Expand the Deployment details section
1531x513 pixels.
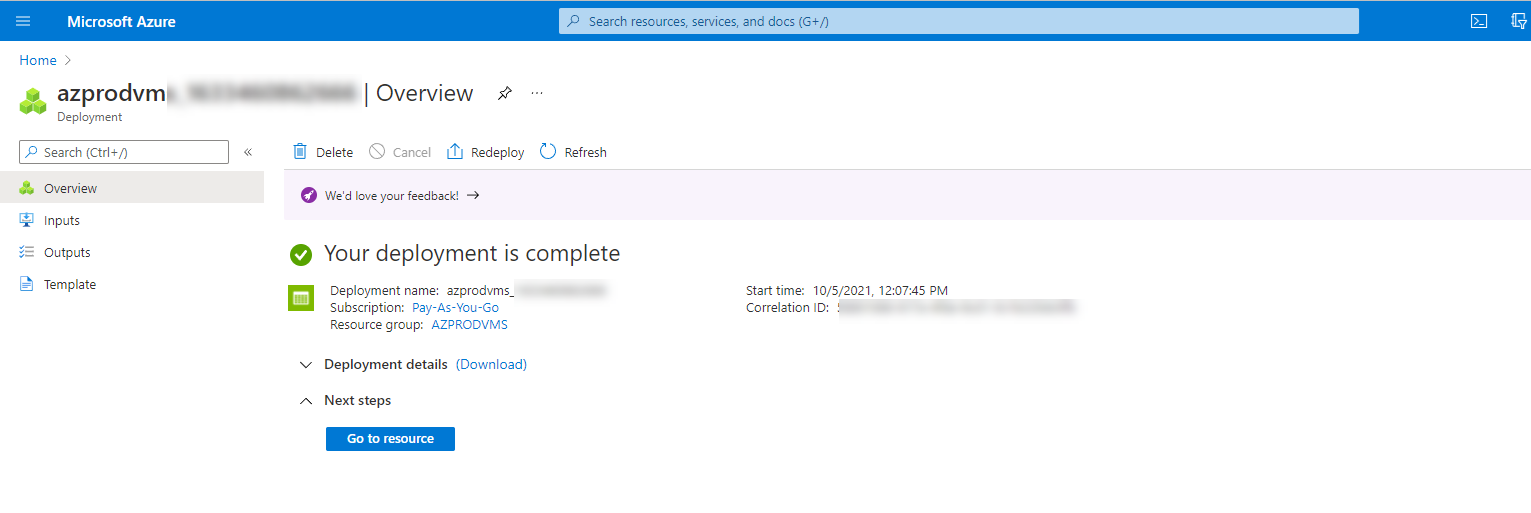(307, 365)
